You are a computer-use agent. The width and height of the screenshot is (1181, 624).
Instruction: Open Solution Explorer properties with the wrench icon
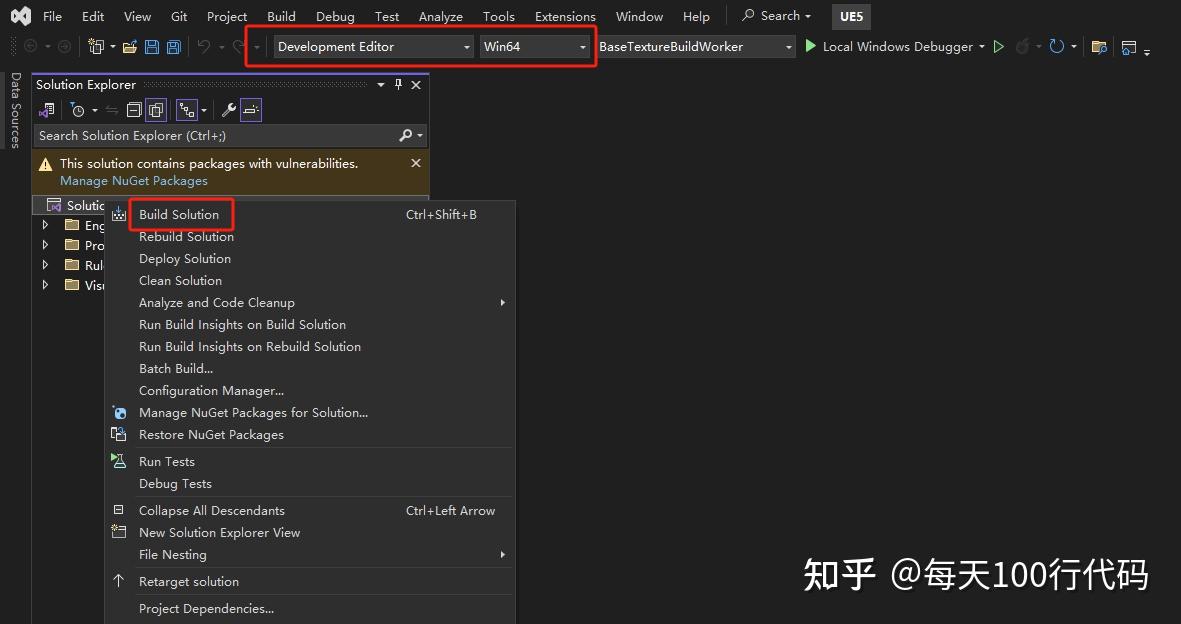226,110
